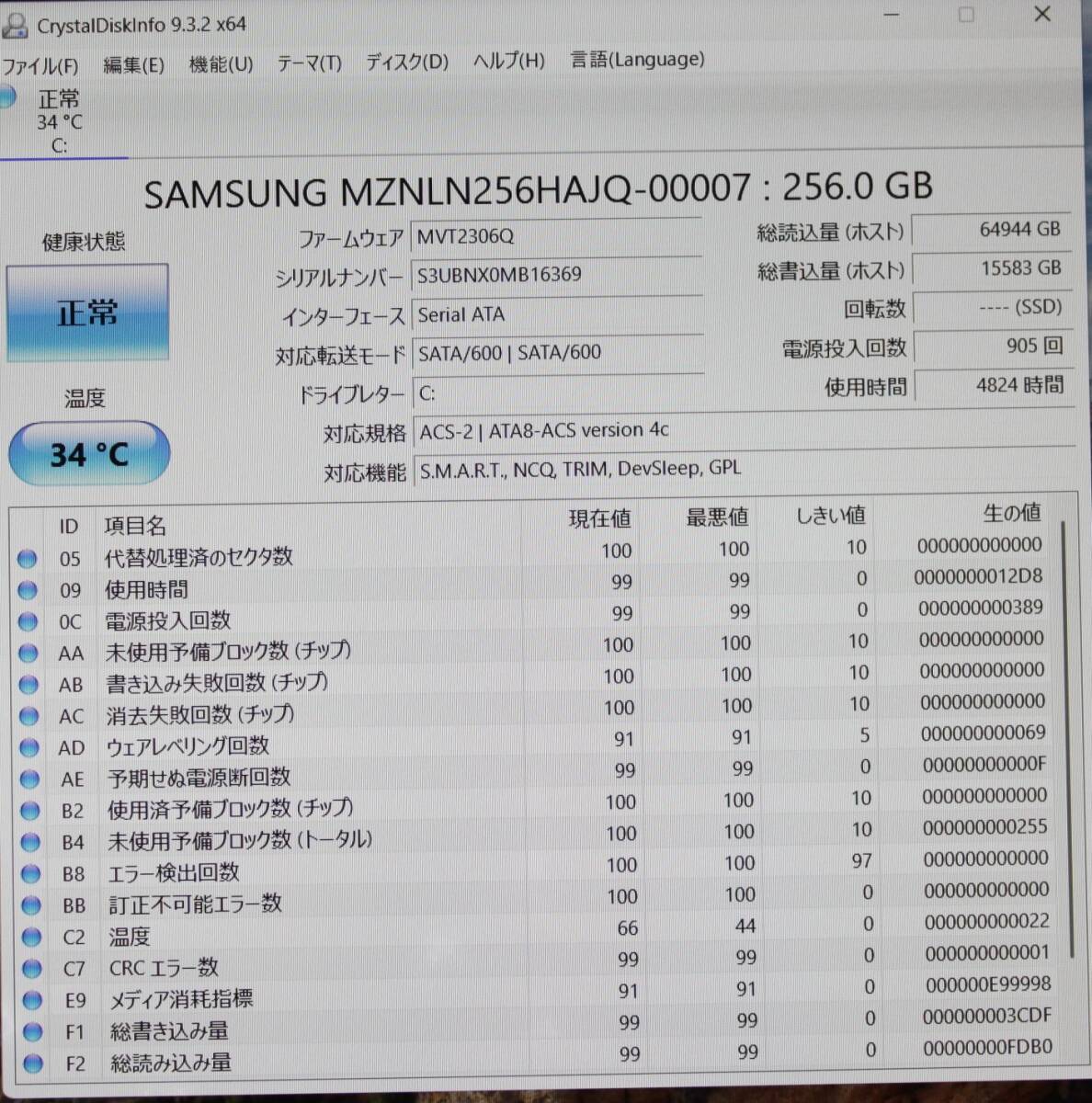Click the indicator beside 予期せぬ電源断回数
Viewport: 1092px width, 1103px height.
tap(28, 779)
